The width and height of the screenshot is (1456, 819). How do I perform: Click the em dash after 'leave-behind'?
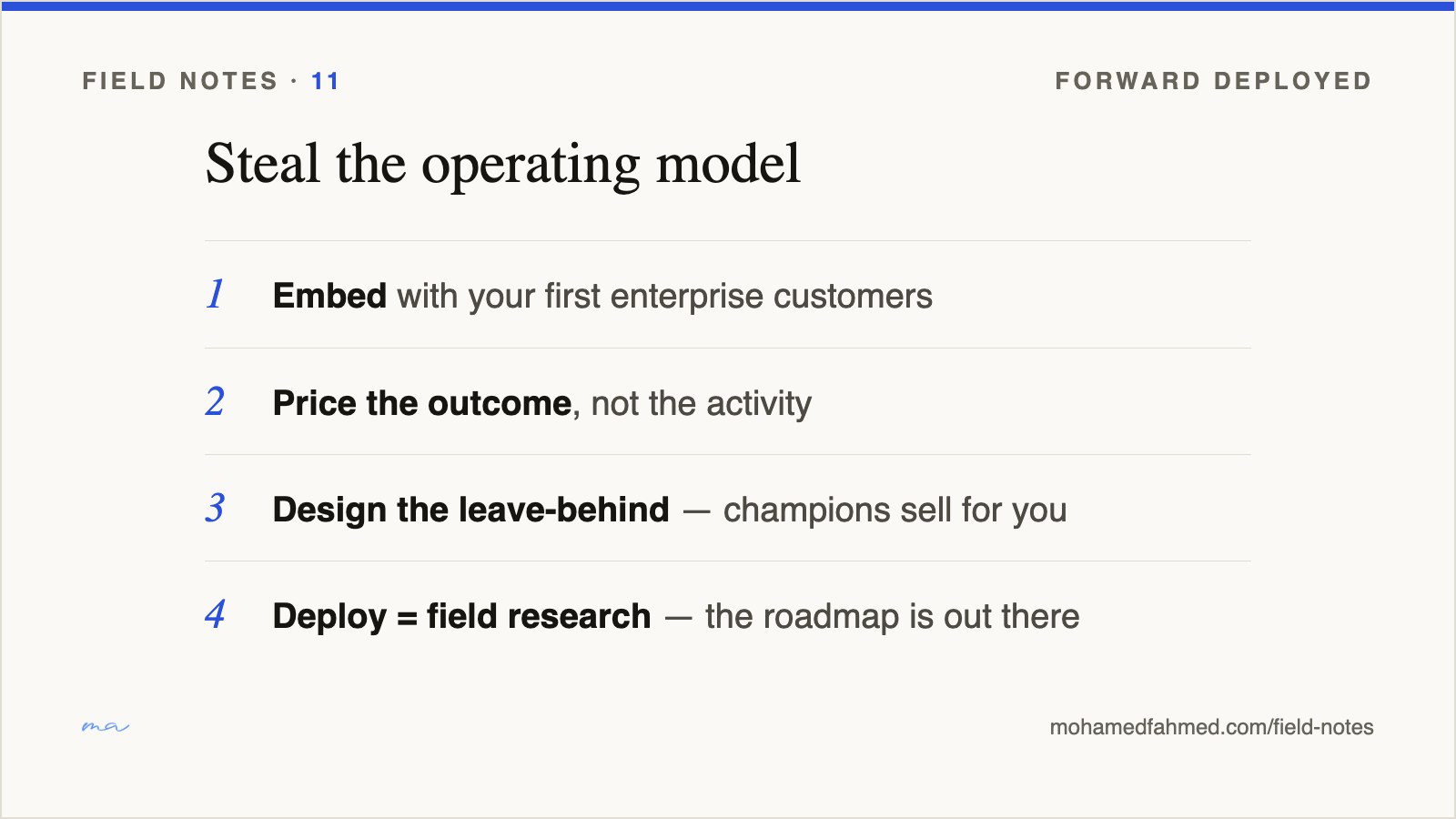(696, 511)
